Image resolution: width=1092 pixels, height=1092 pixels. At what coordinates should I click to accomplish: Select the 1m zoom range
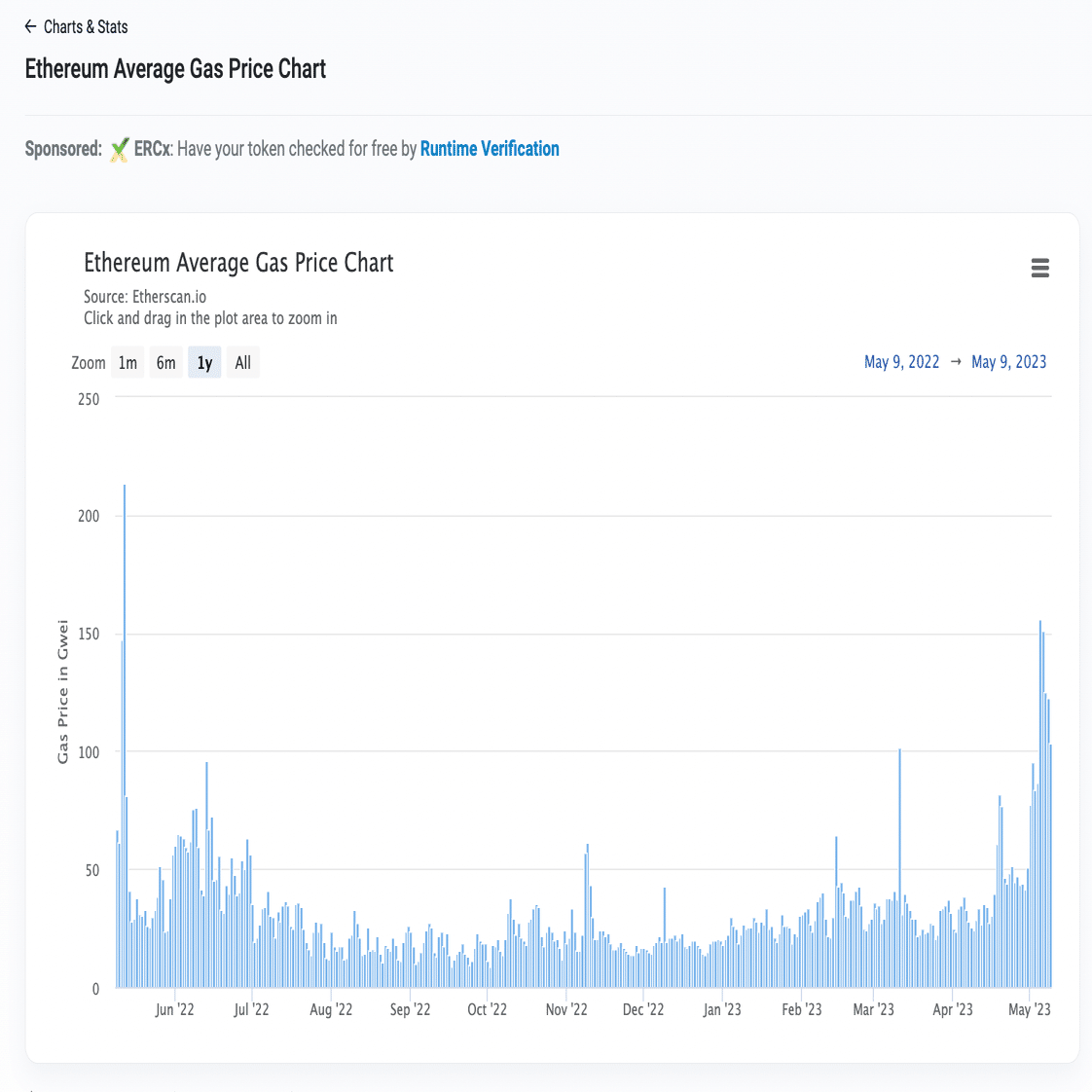127,363
